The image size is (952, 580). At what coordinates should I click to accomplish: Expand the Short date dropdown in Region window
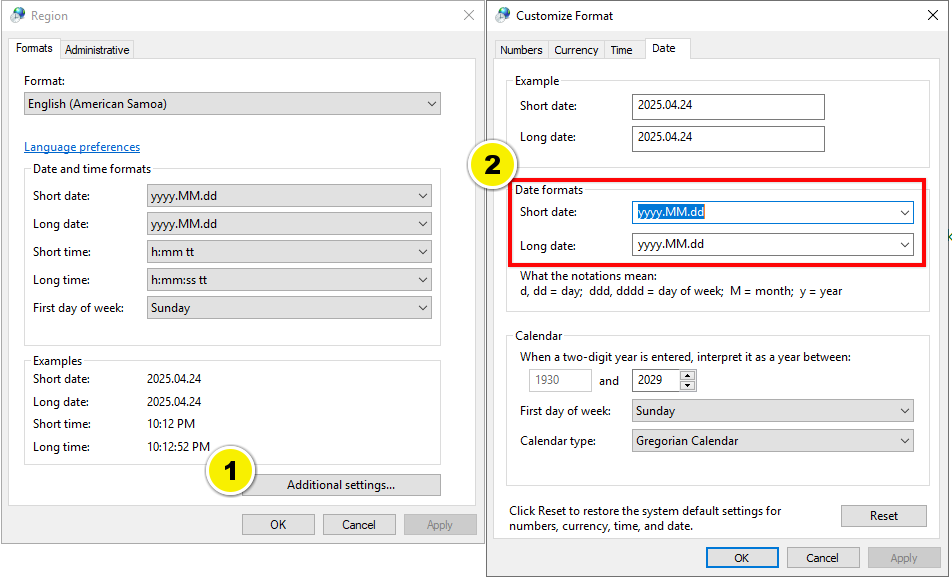(x=424, y=195)
